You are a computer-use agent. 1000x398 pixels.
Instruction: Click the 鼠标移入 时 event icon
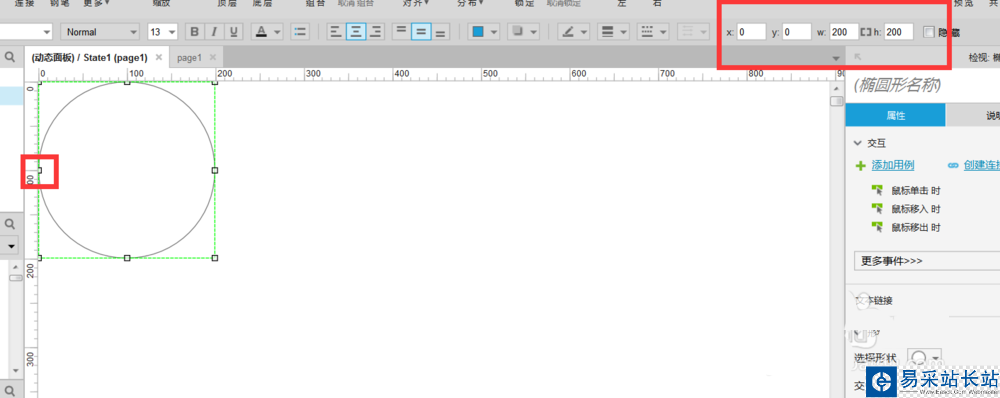pos(878,209)
